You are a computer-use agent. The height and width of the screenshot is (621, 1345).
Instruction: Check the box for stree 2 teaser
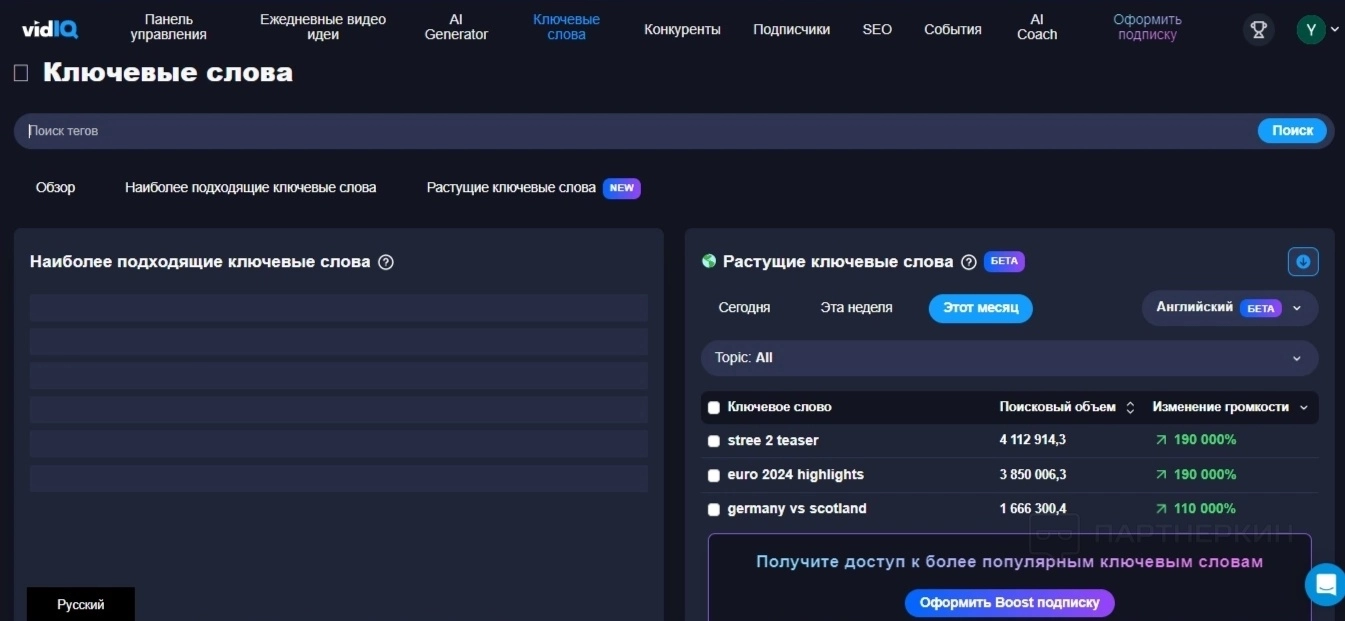pyautogui.click(x=714, y=441)
